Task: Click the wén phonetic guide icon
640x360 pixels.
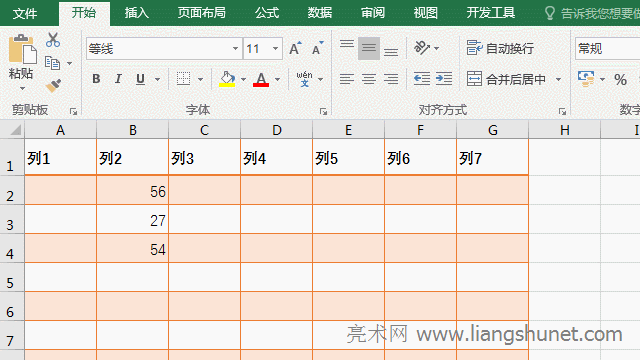Action: [304, 79]
